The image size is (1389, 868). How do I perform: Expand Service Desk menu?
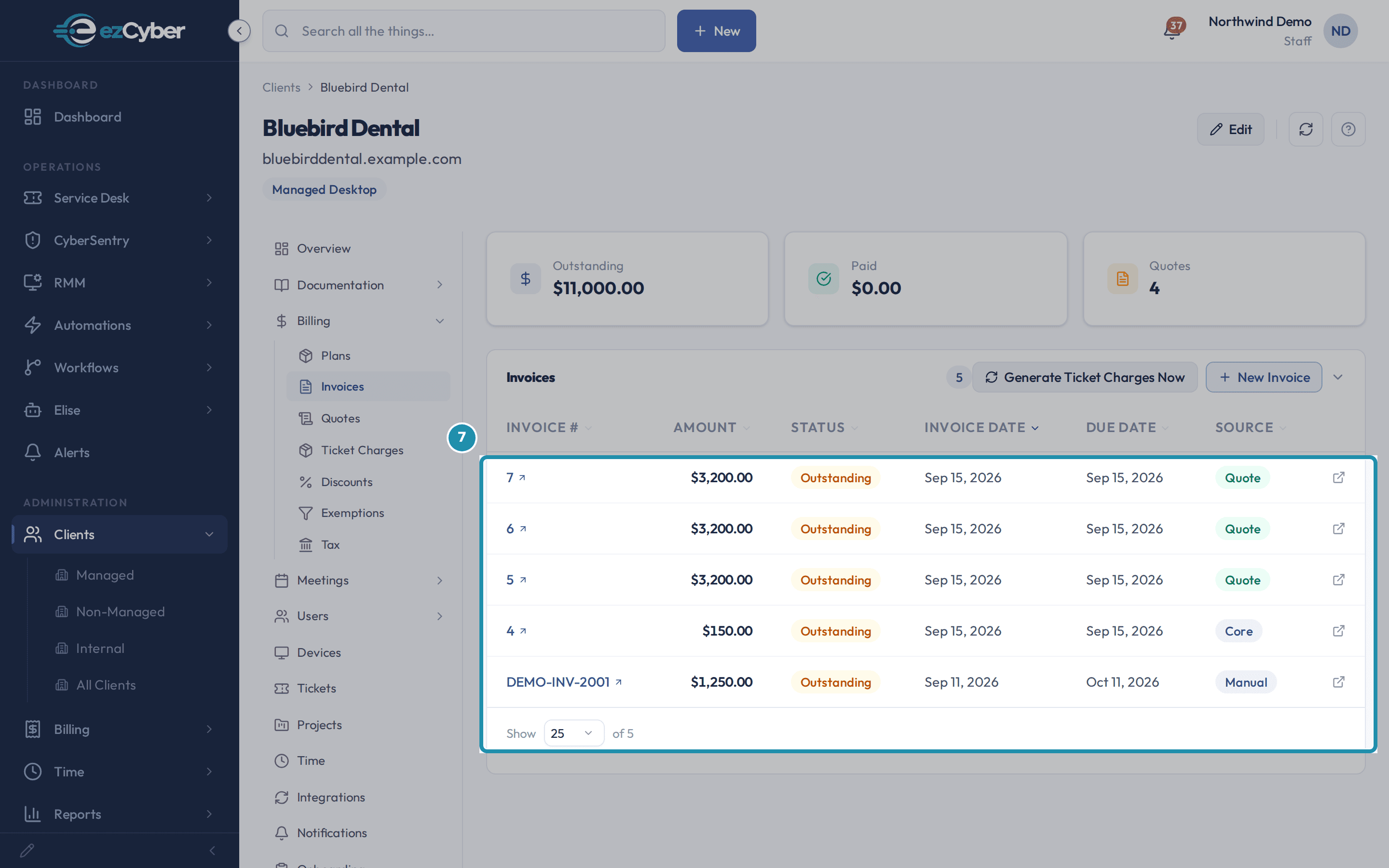[x=120, y=198]
